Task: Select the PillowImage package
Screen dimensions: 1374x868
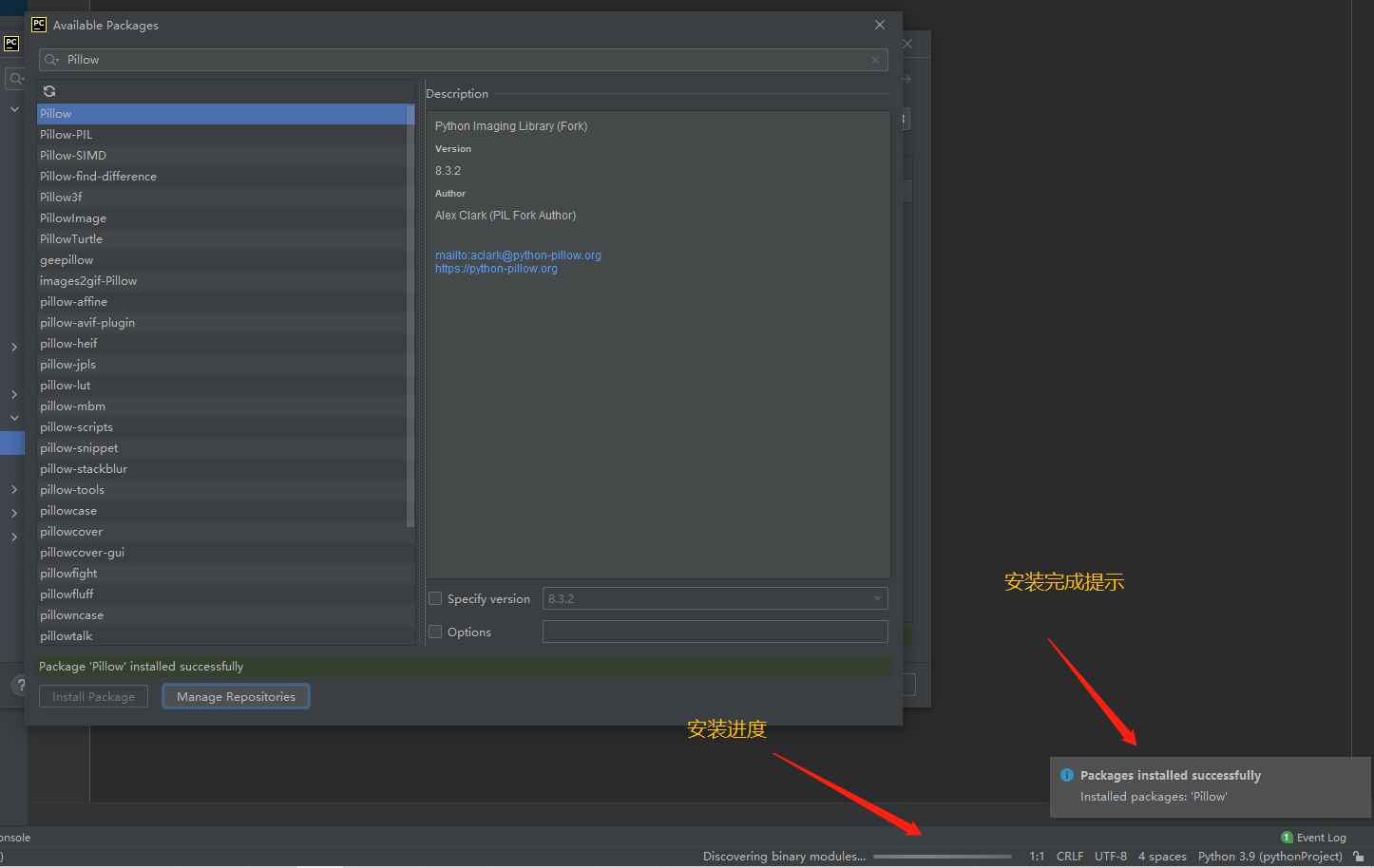Action: [x=221, y=218]
